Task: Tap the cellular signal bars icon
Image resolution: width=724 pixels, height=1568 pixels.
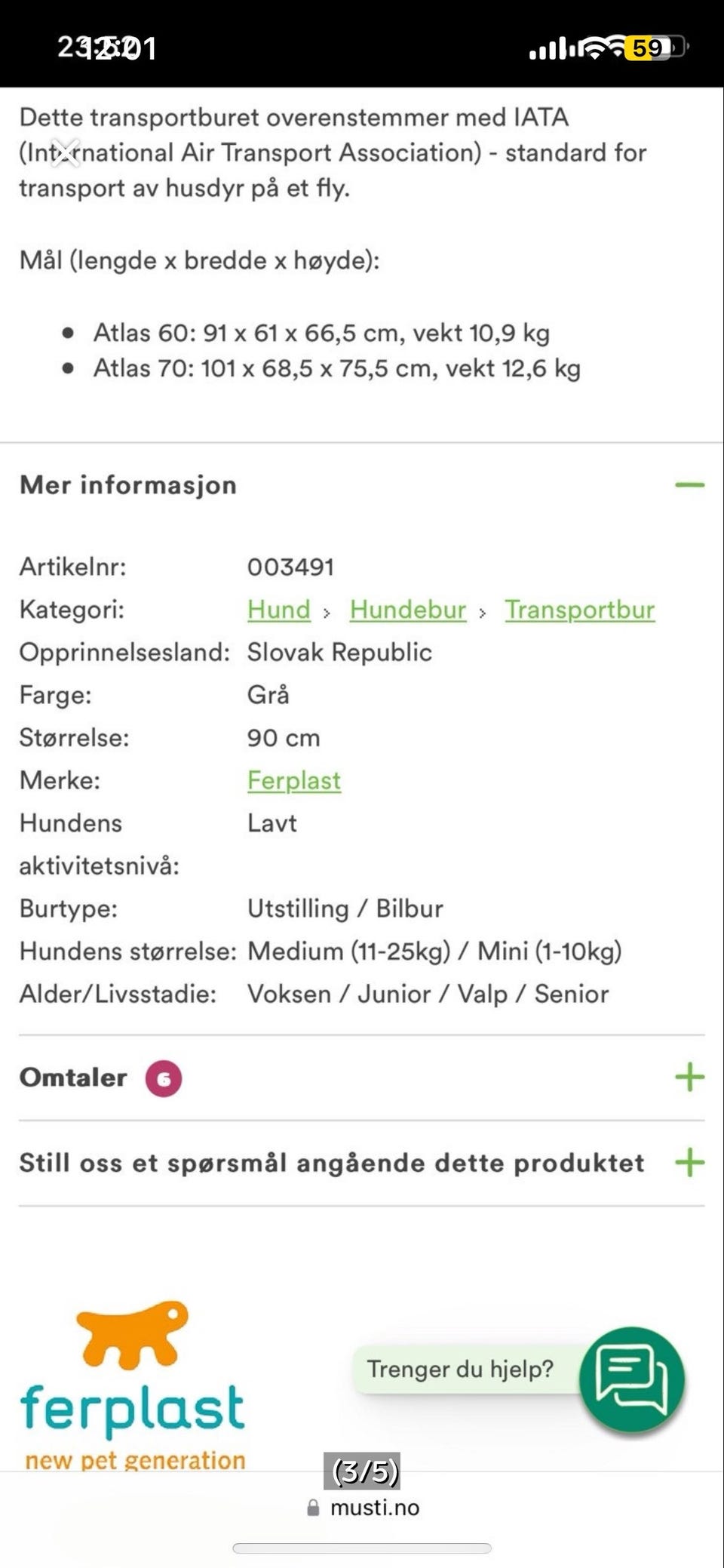Action: (x=551, y=50)
